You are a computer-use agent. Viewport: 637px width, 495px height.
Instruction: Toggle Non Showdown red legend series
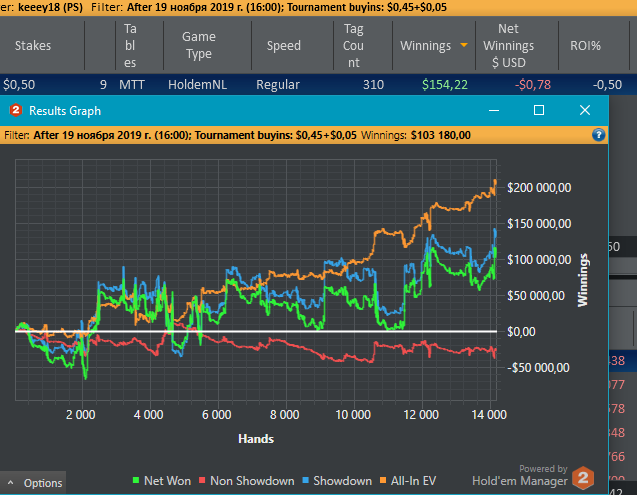pyautogui.click(x=247, y=481)
